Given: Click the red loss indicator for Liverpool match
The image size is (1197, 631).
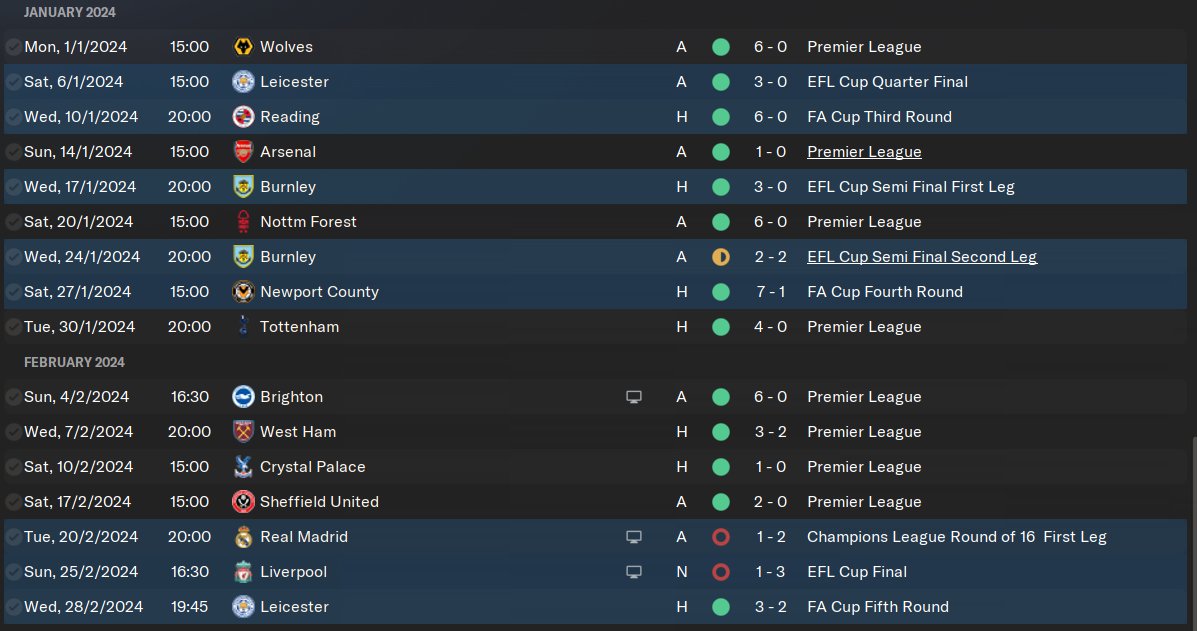Looking at the screenshot, I should point(720,572).
